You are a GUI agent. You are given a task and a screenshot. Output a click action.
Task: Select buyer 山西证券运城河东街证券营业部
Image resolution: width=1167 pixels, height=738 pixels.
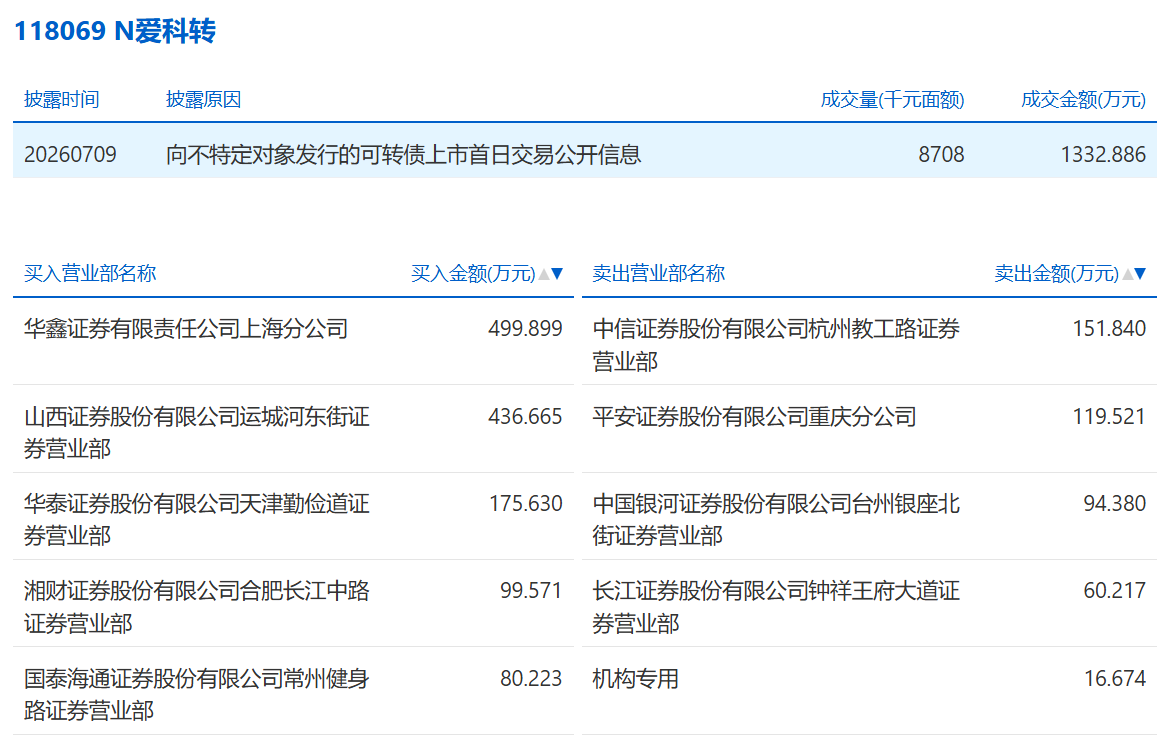coord(196,432)
